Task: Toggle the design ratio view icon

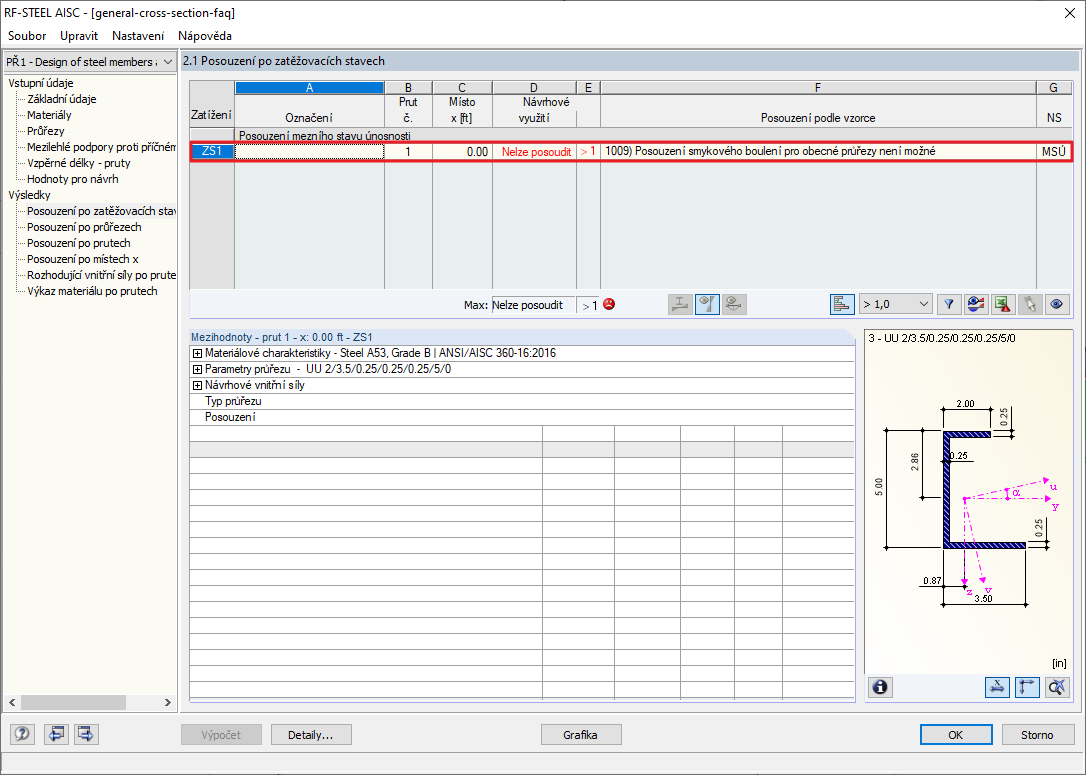Action: [x=707, y=304]
